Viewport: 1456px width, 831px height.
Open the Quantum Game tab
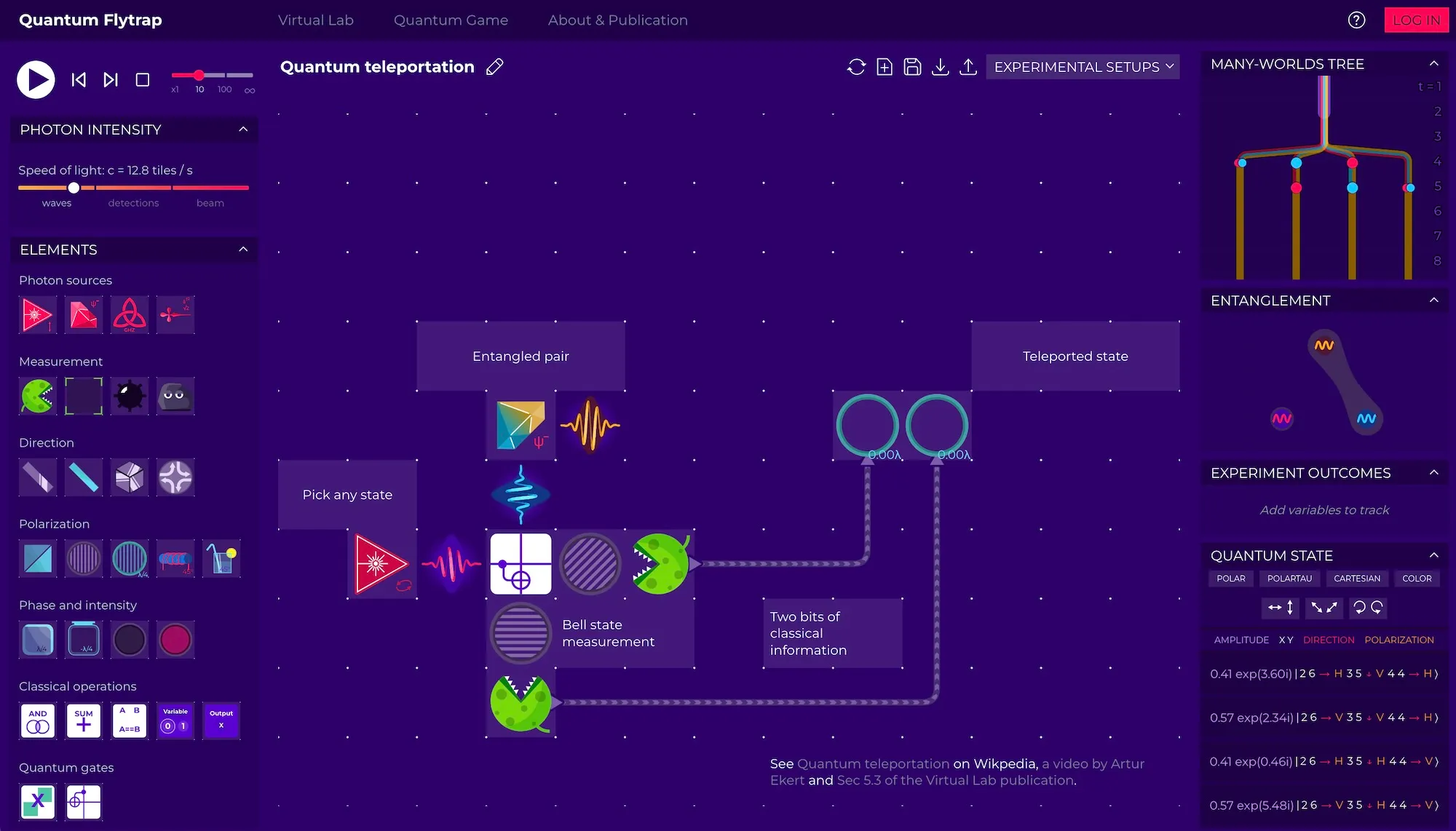[451, 20]
